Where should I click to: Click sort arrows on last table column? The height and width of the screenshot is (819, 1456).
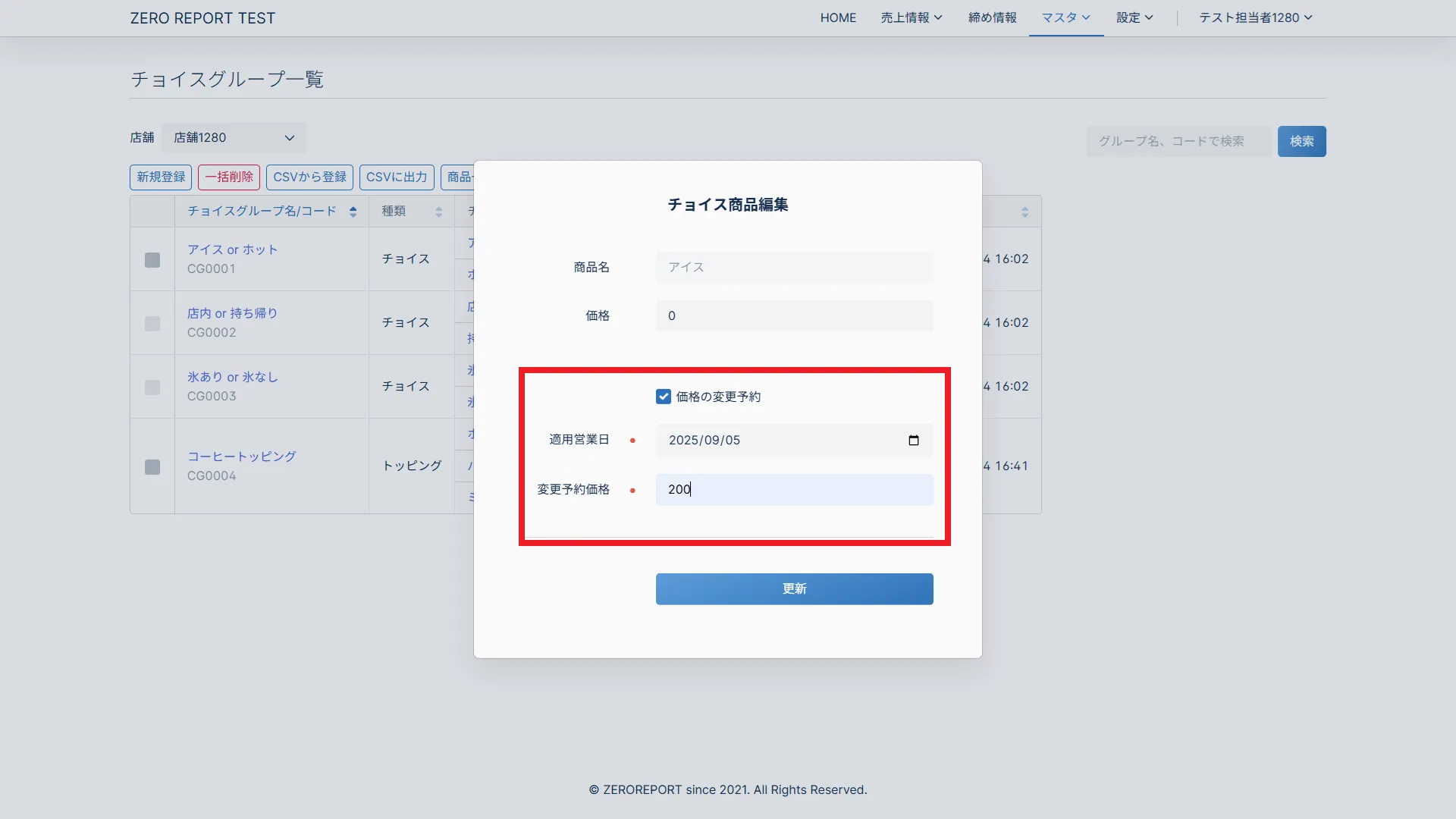(1025, 212)
